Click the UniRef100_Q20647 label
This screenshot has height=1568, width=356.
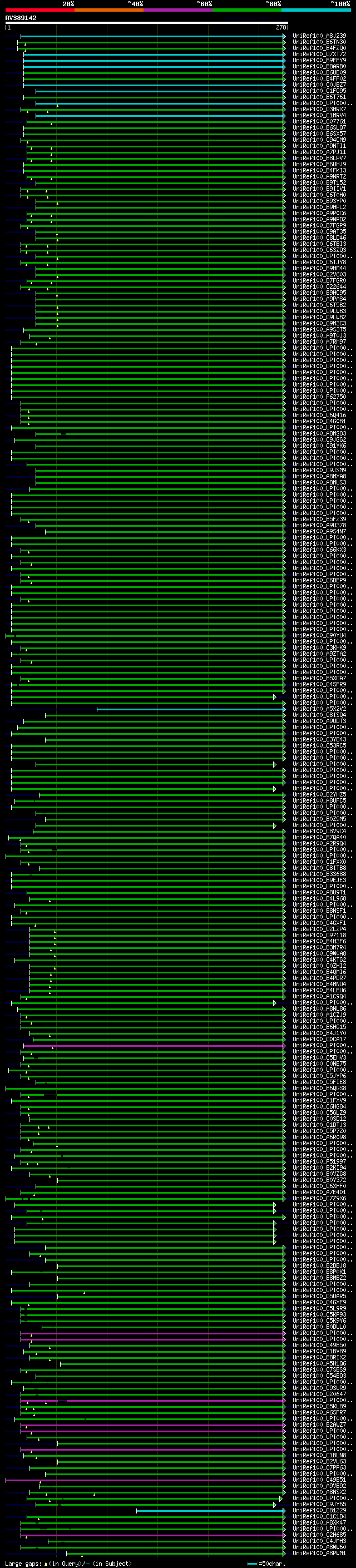point(319,1394)
